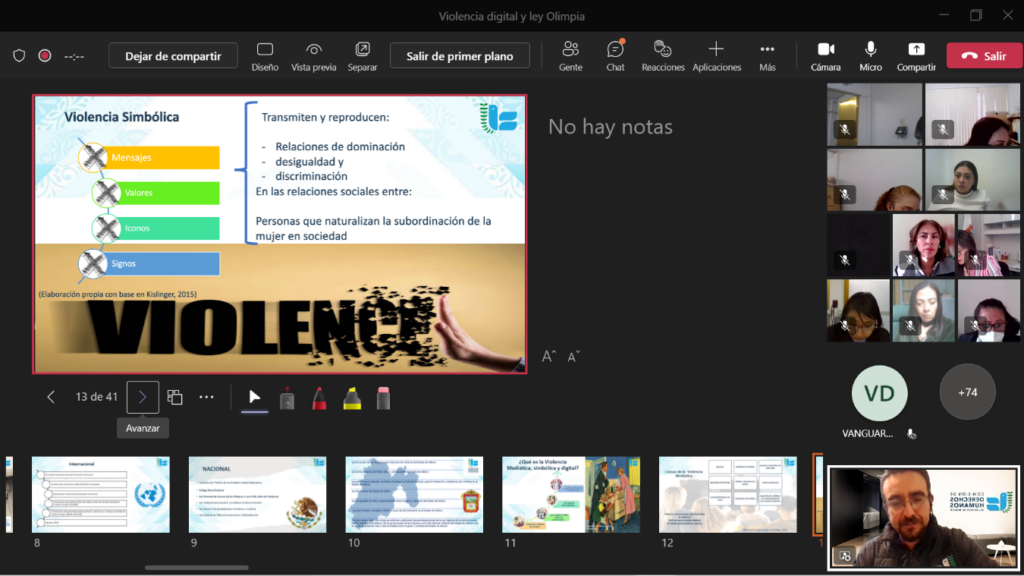Screen dimensions: 1024x576
Task: Click the presenter self-view video
Action: point(923,518)
